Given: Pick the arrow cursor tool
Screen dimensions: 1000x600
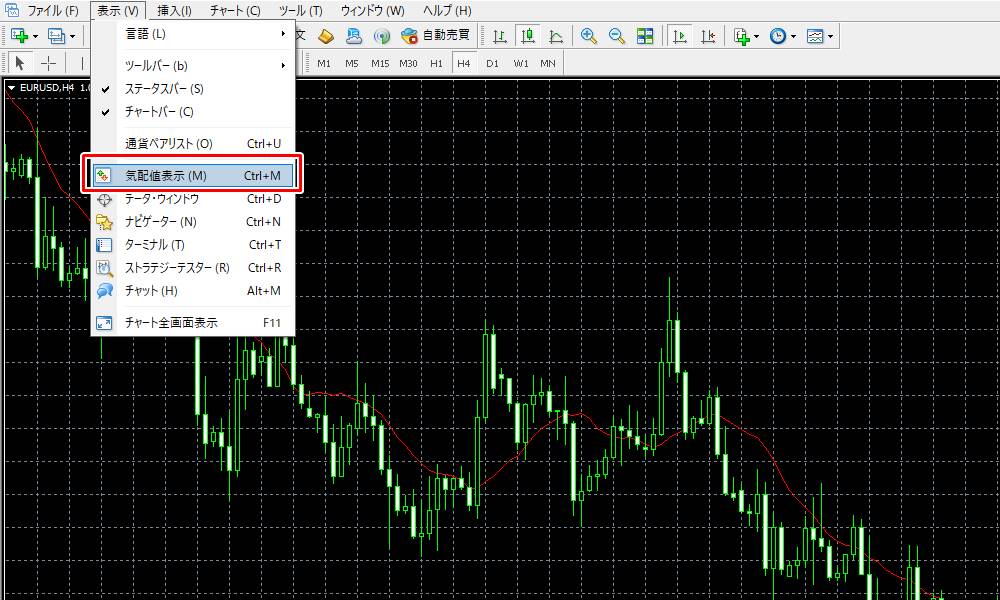Looking at the screenshot, I should [x=19, y=63].
